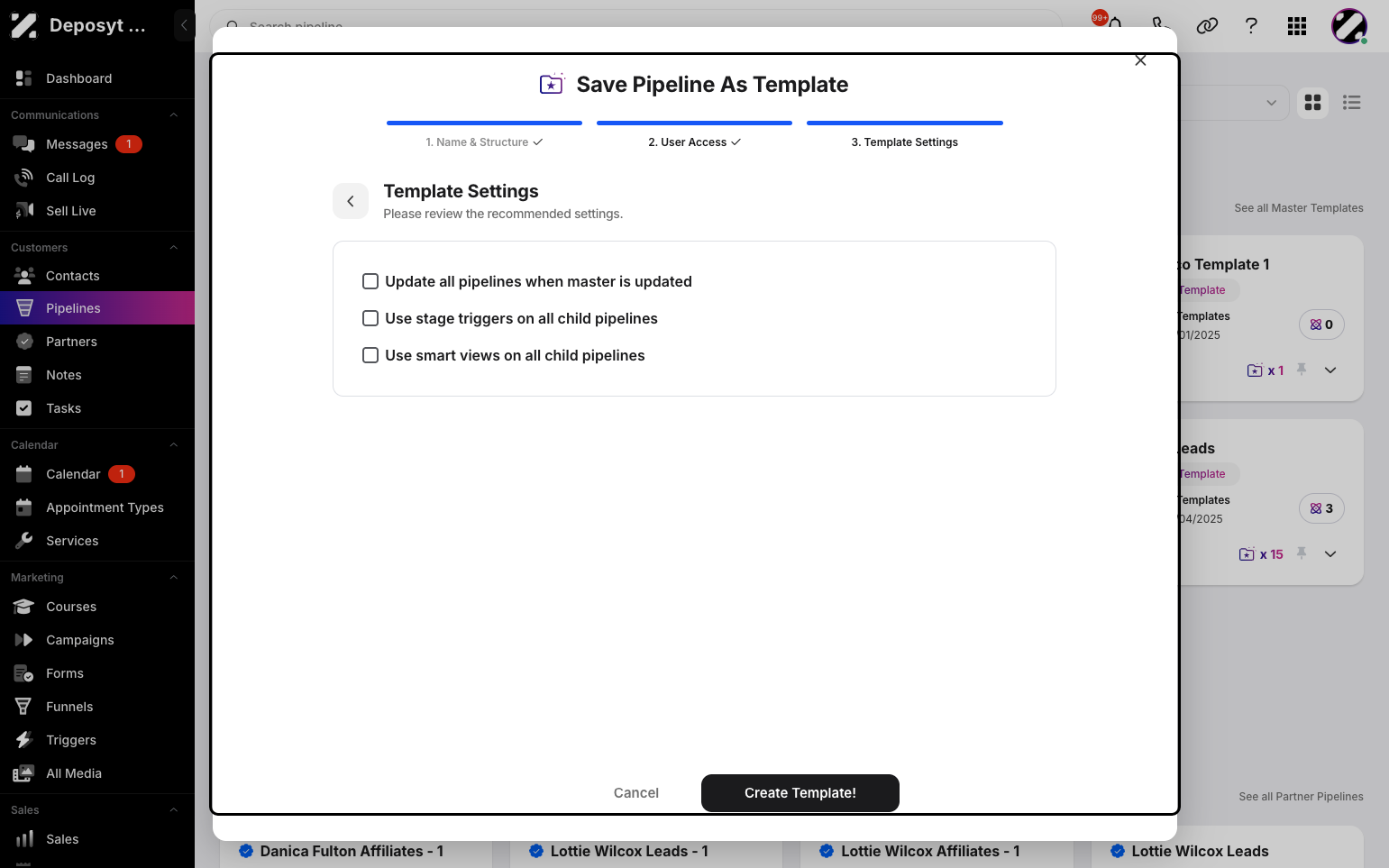1389x868 pixels.
Task: Check Use smart views on child pipelines
Action: click(x=370, y=355)
